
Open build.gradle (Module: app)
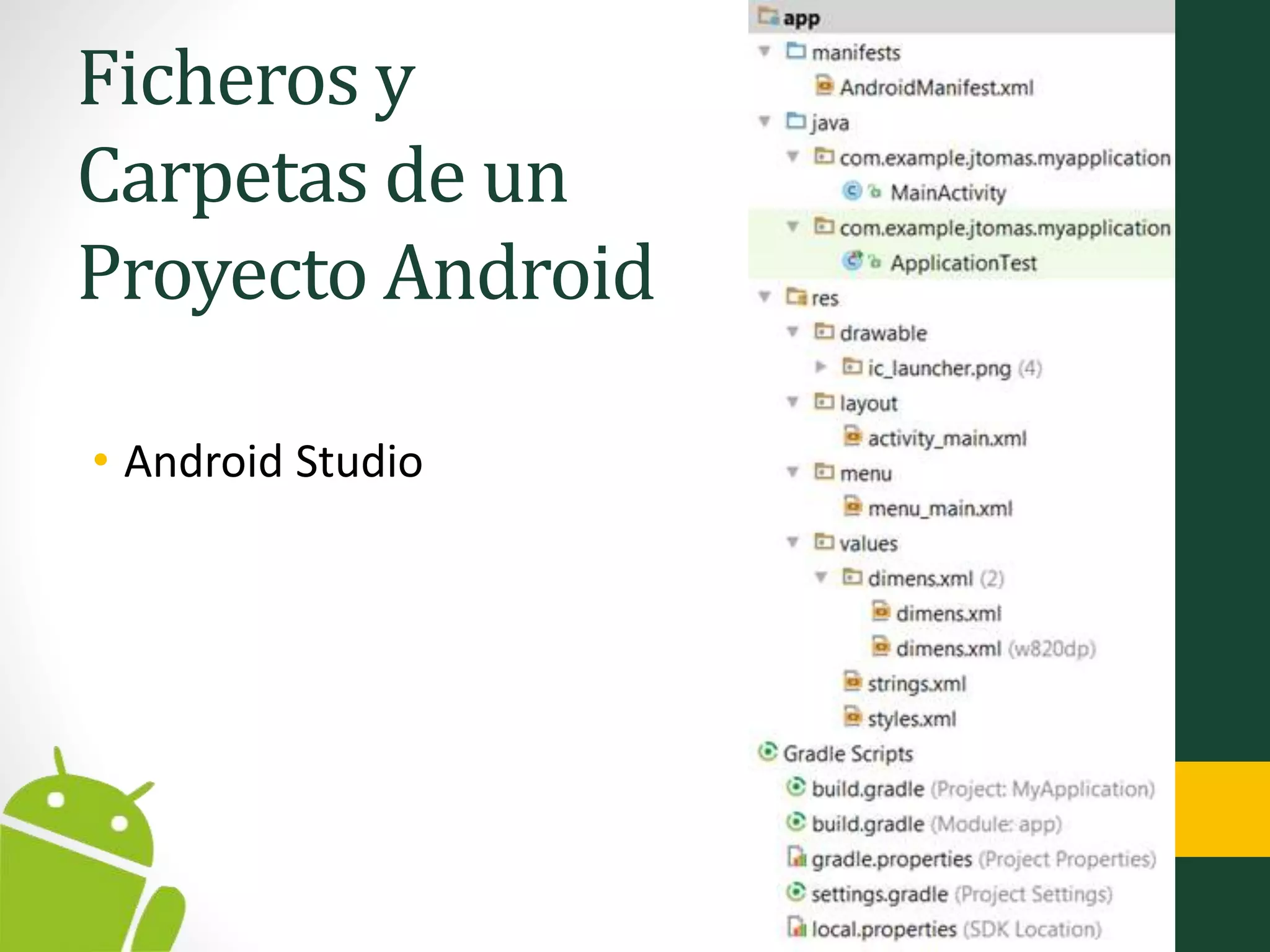pyautogui.click(x=936, y=824)
